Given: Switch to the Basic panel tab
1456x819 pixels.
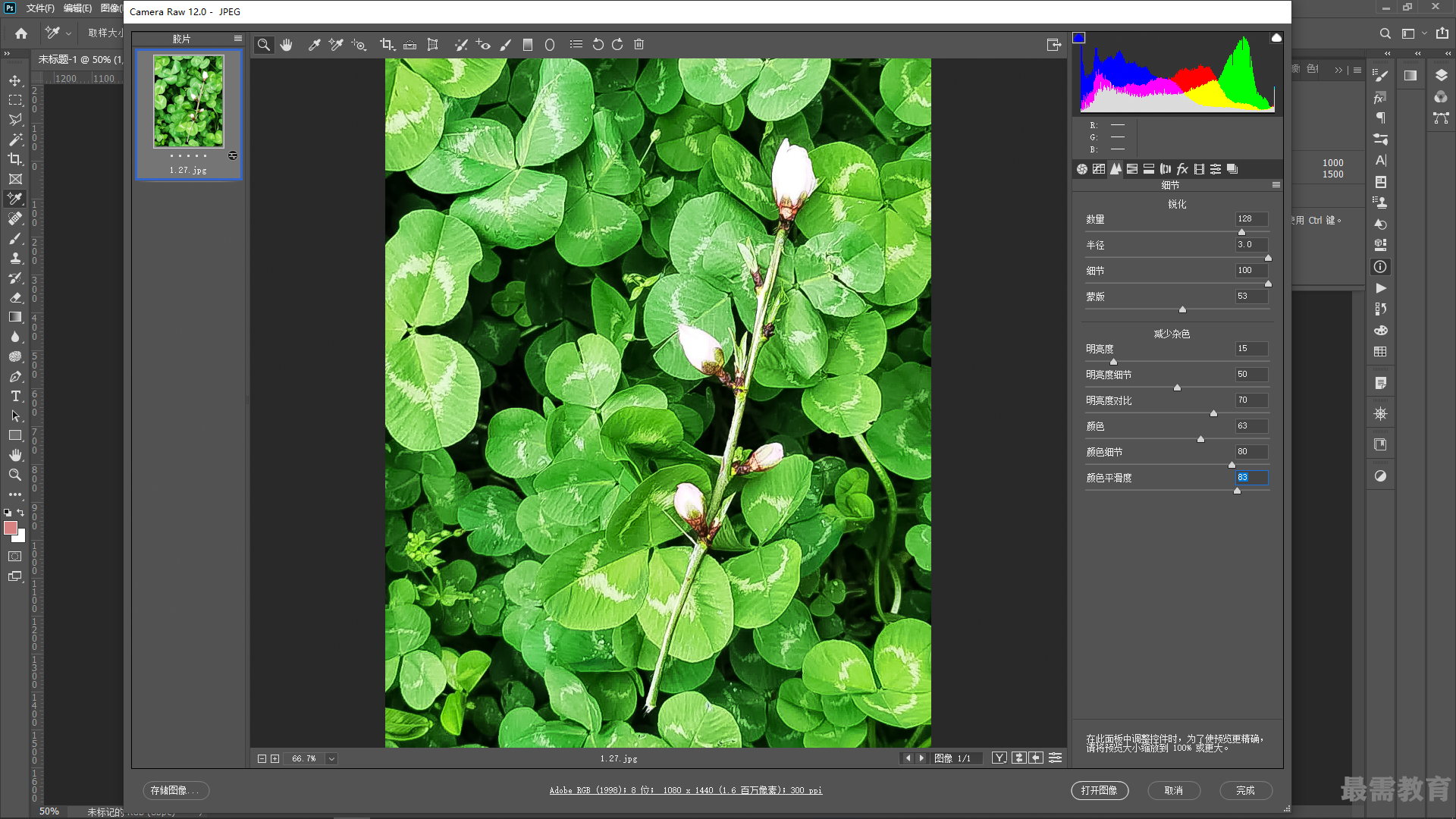Looking at the screenshot, I should 1082,169.
